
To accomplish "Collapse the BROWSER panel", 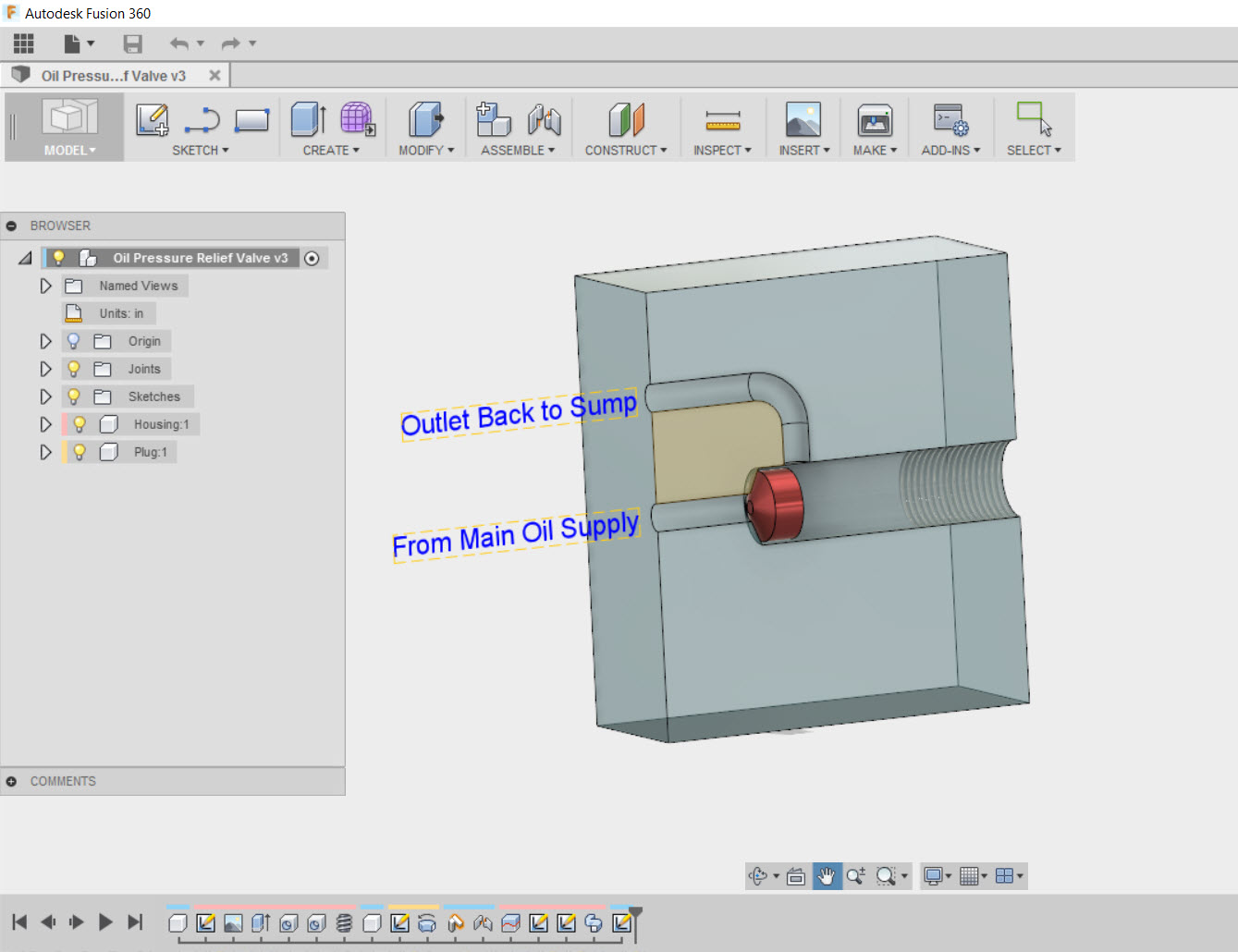I will (x=11, y=225).
